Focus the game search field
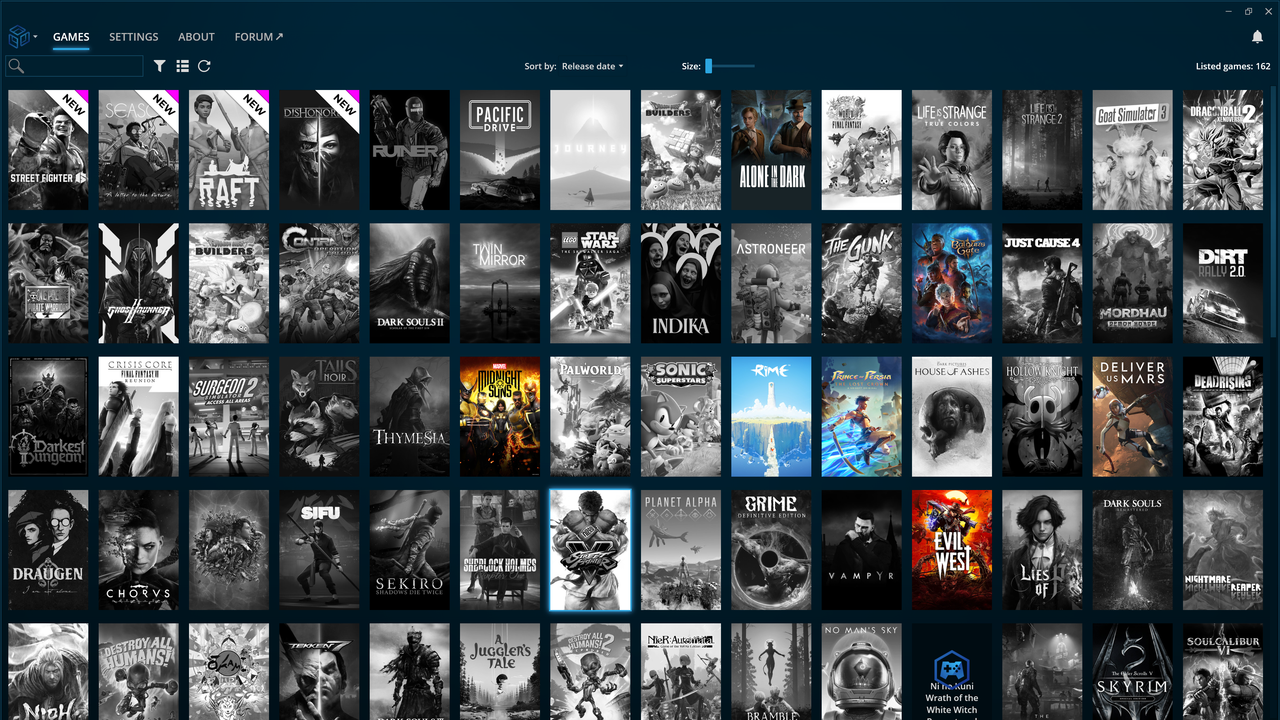 click(75, 66)
